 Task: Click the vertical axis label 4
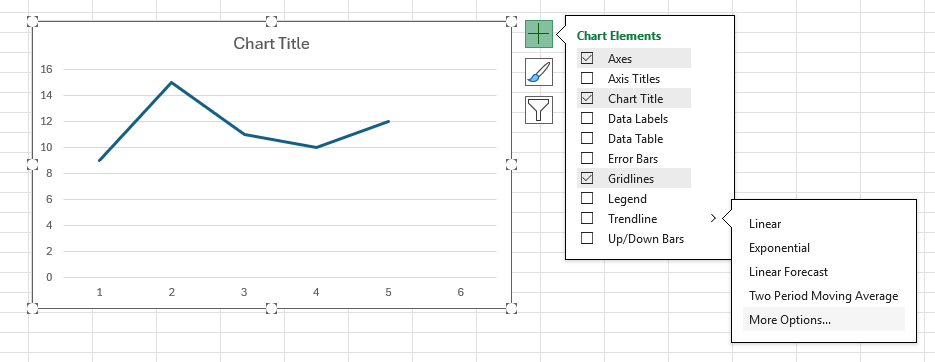(49, 225)
